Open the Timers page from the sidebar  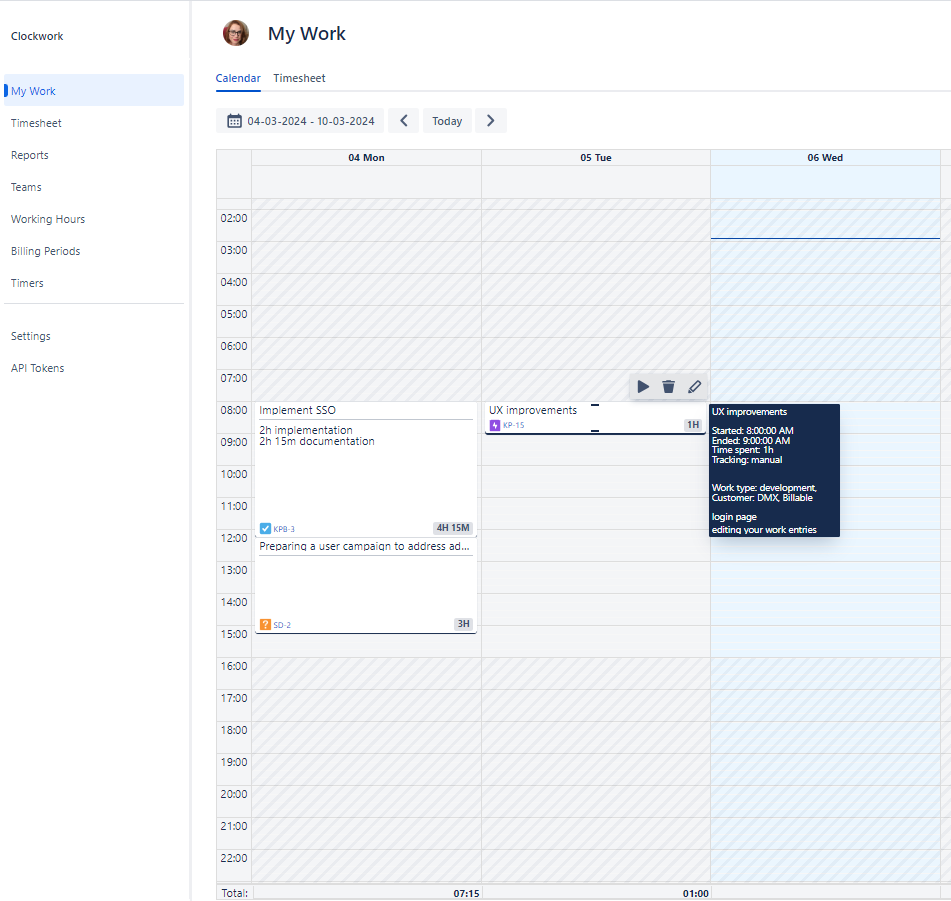pyautogui.click(x=27, y=283)
